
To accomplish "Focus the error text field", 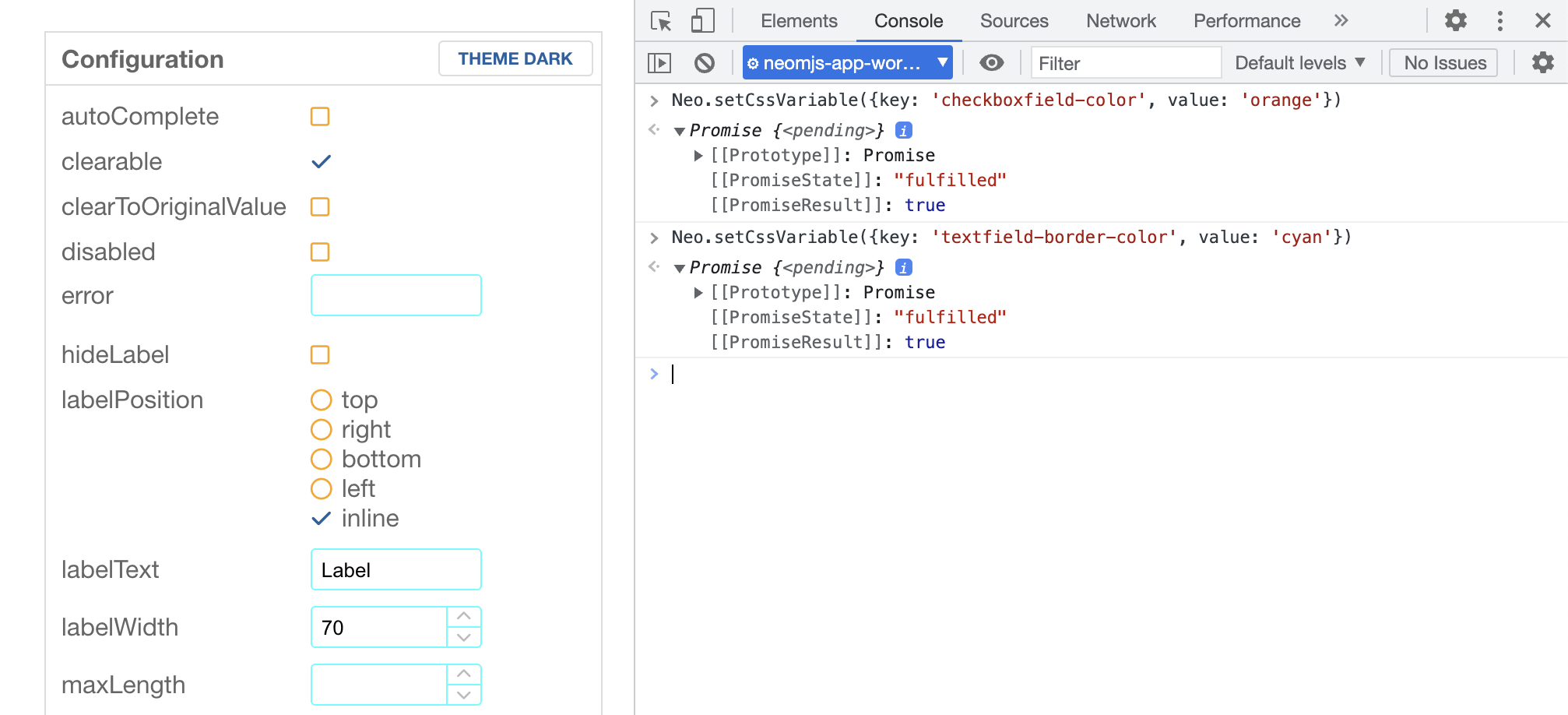I will pos(396,295).
